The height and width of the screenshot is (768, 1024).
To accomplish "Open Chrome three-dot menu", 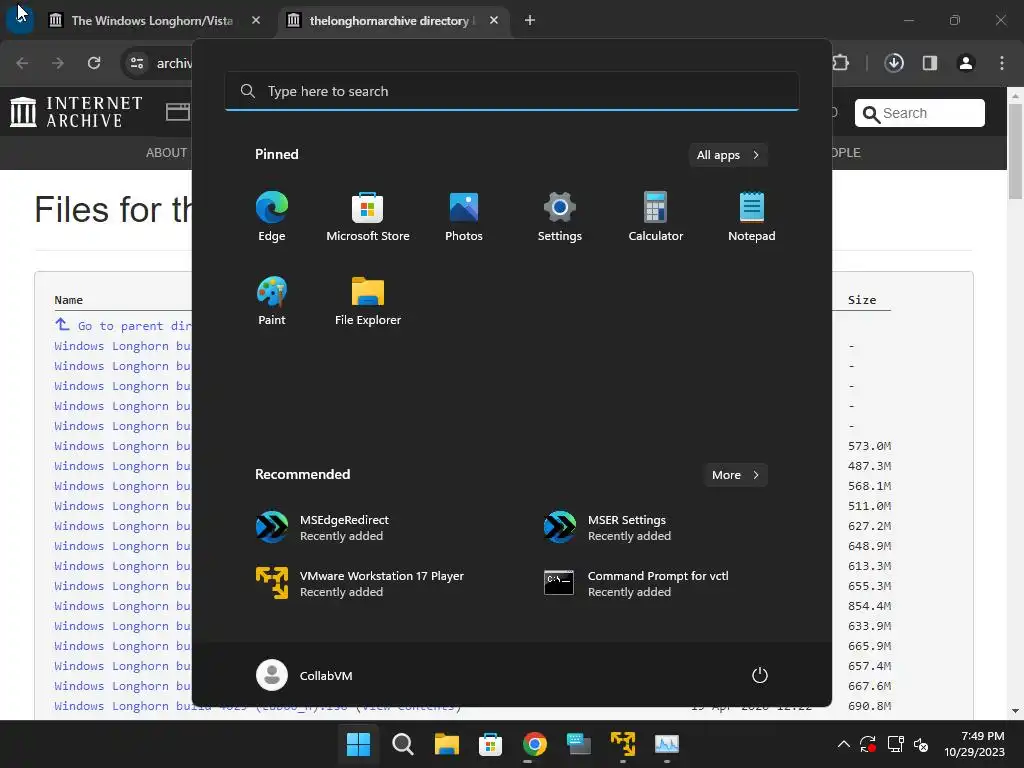I will tap(1002, 63).
